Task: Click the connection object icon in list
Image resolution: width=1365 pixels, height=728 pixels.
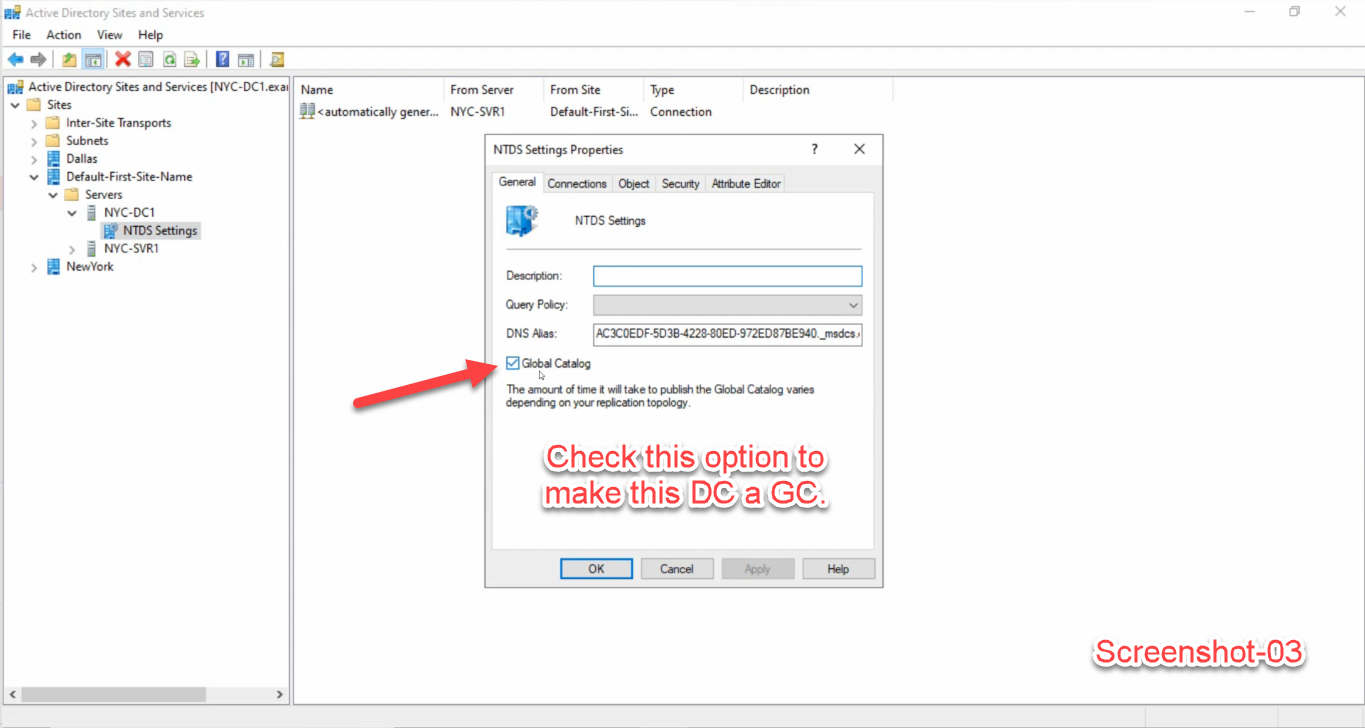Action: tap(308, 112)
